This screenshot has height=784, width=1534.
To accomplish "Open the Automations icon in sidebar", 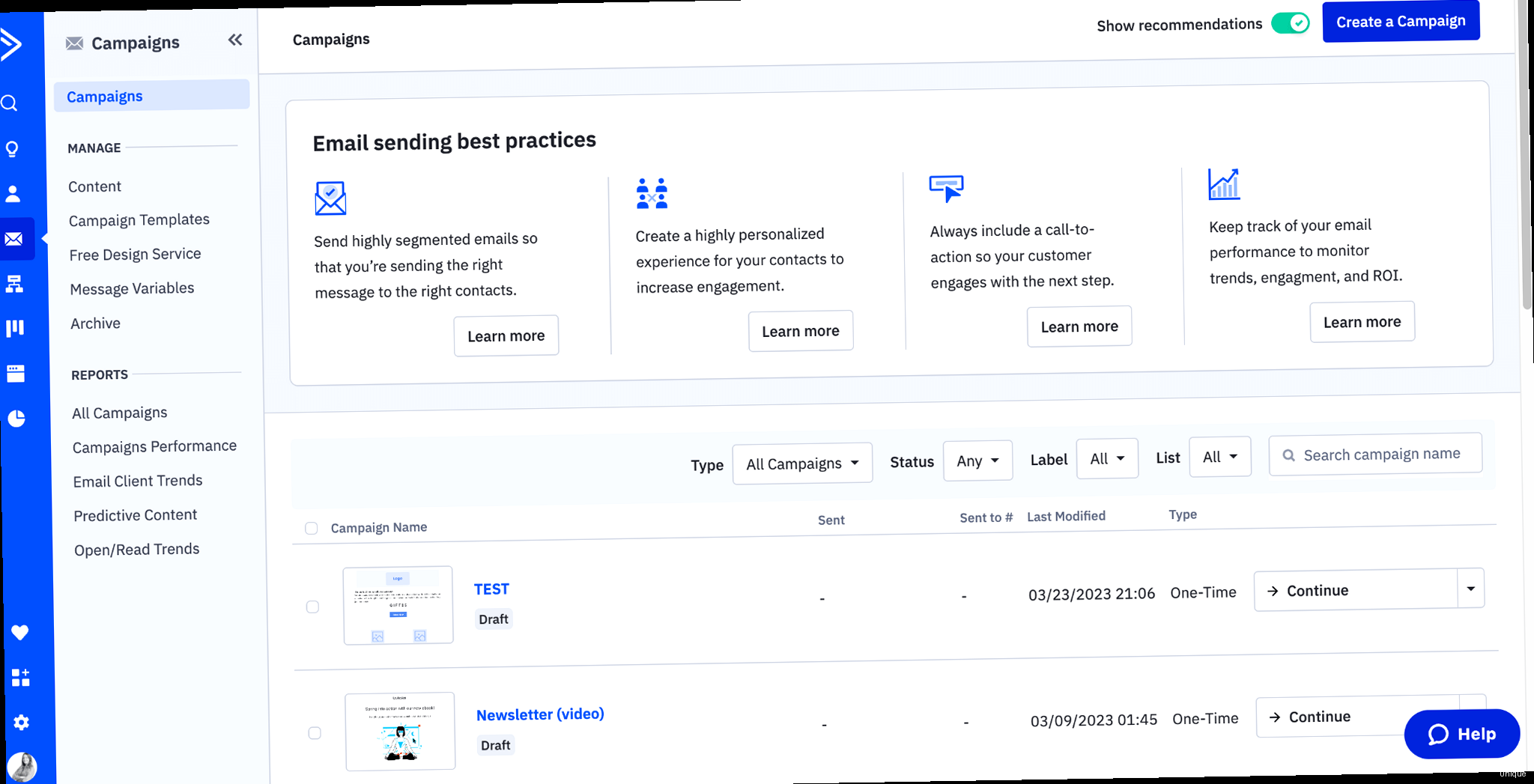I will point(14,284).
